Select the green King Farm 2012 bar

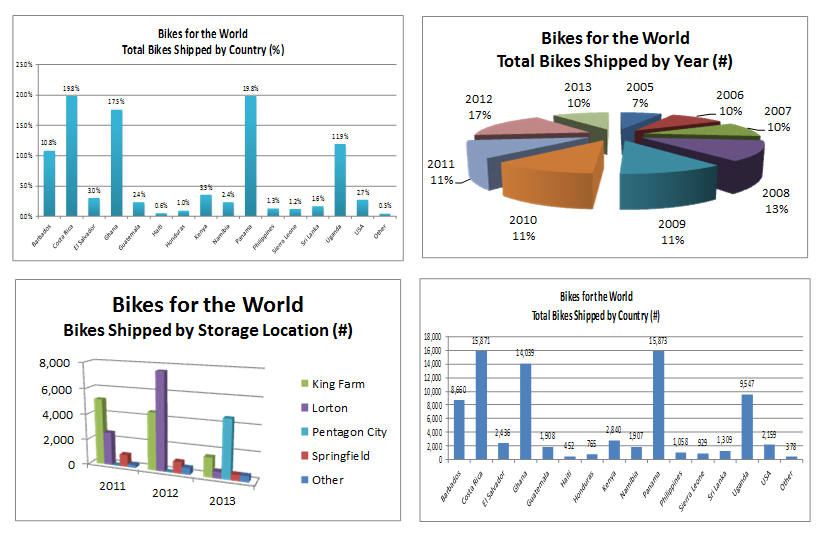[152, 440]
